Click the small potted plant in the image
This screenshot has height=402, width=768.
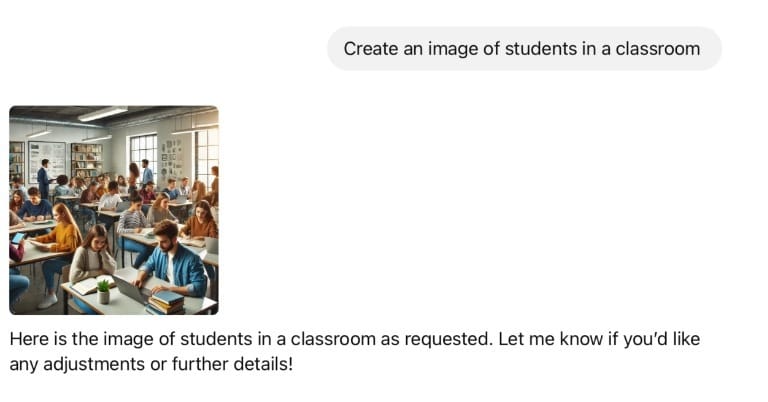click(103, 291)
